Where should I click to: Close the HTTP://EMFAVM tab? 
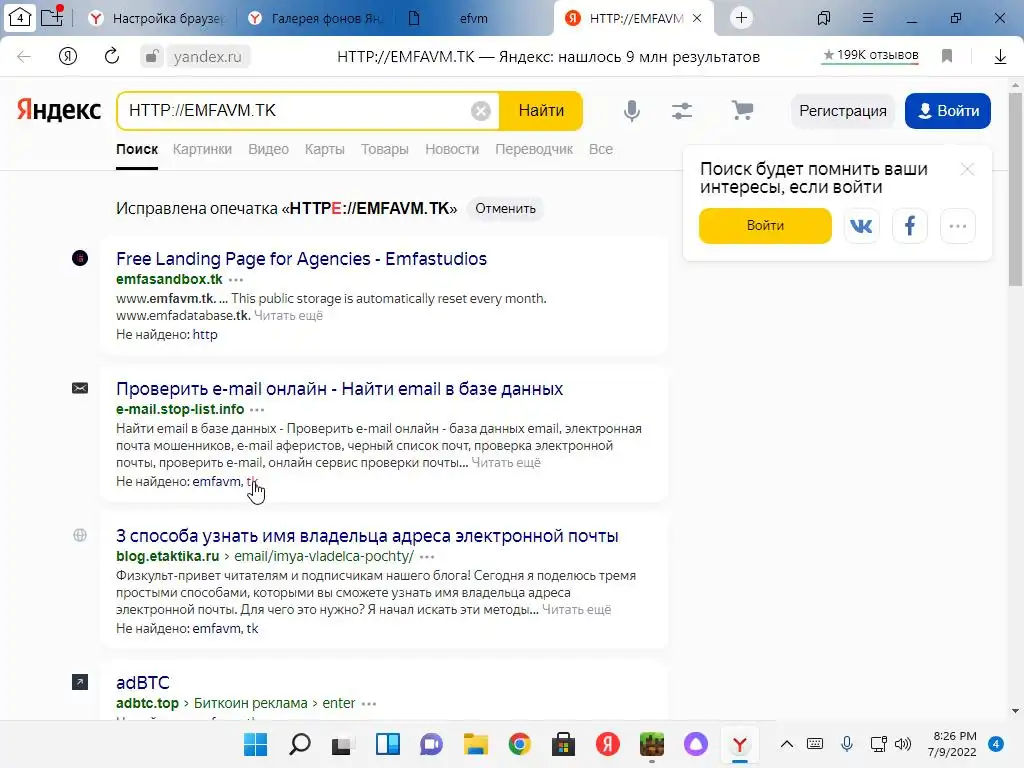coord(697,18)
